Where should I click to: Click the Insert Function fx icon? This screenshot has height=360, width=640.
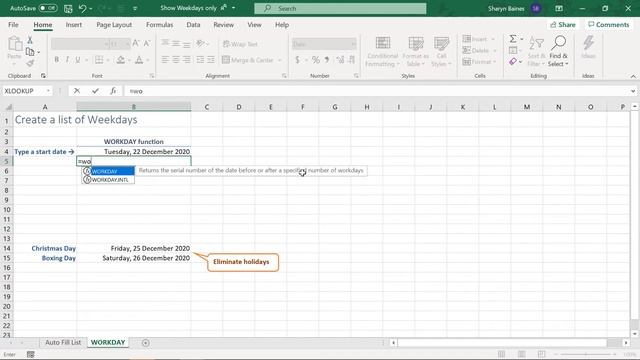tap(113, 91)
